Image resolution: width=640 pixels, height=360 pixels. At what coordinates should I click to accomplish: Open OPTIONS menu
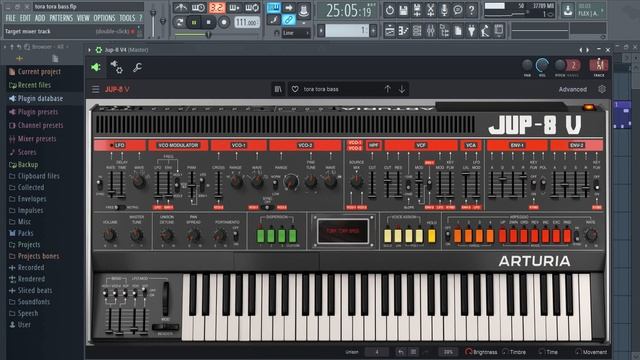(x=104, y=18)
